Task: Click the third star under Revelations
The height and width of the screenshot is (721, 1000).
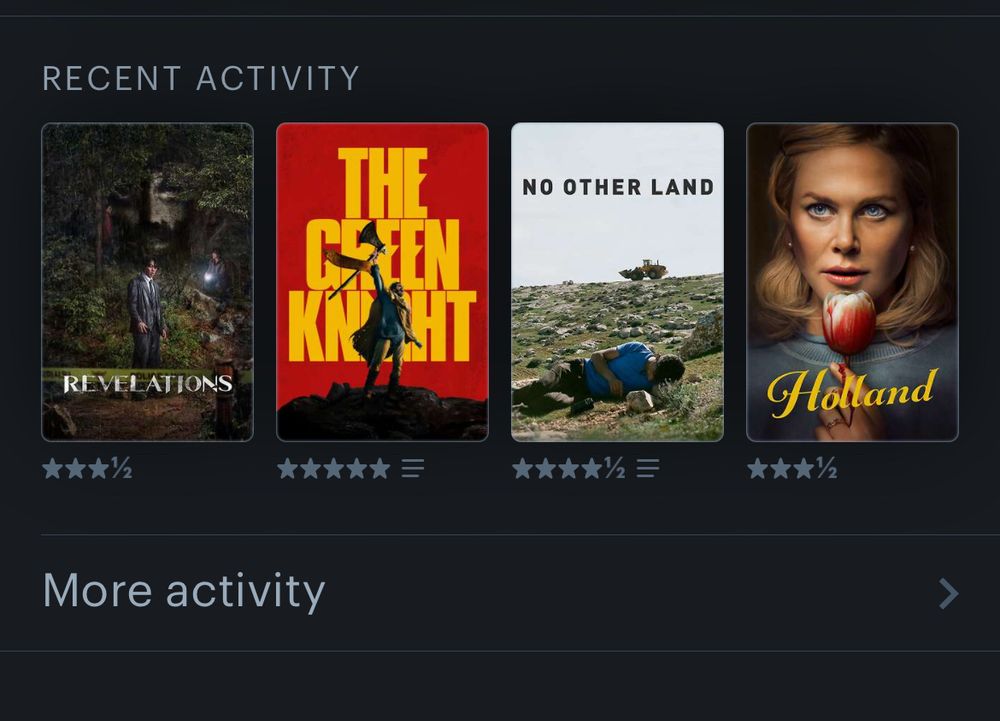Action: 99,469
